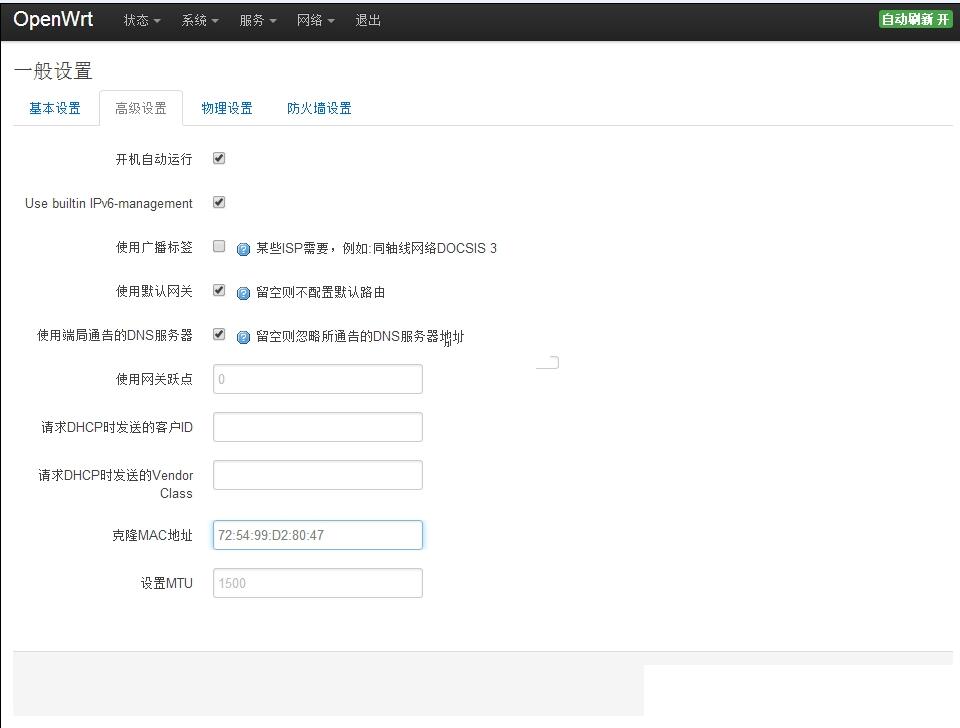Image resolution: width=960 pixels, height=728 pixels.
Task: Click help icon beside 使用端局通告的DNS服务器
Action: tap(243, 337)
